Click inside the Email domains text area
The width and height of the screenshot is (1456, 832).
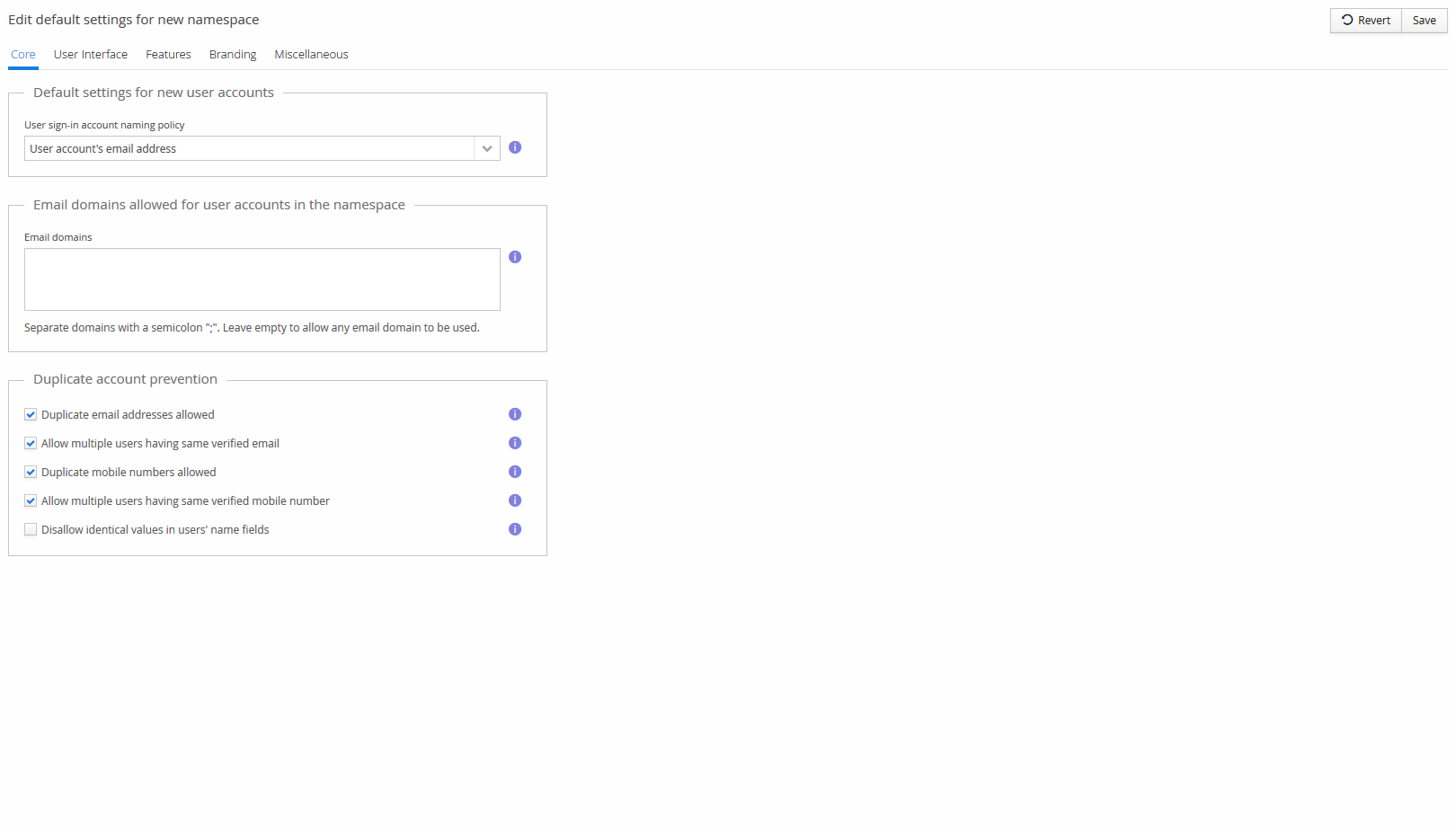pos(262,279)
